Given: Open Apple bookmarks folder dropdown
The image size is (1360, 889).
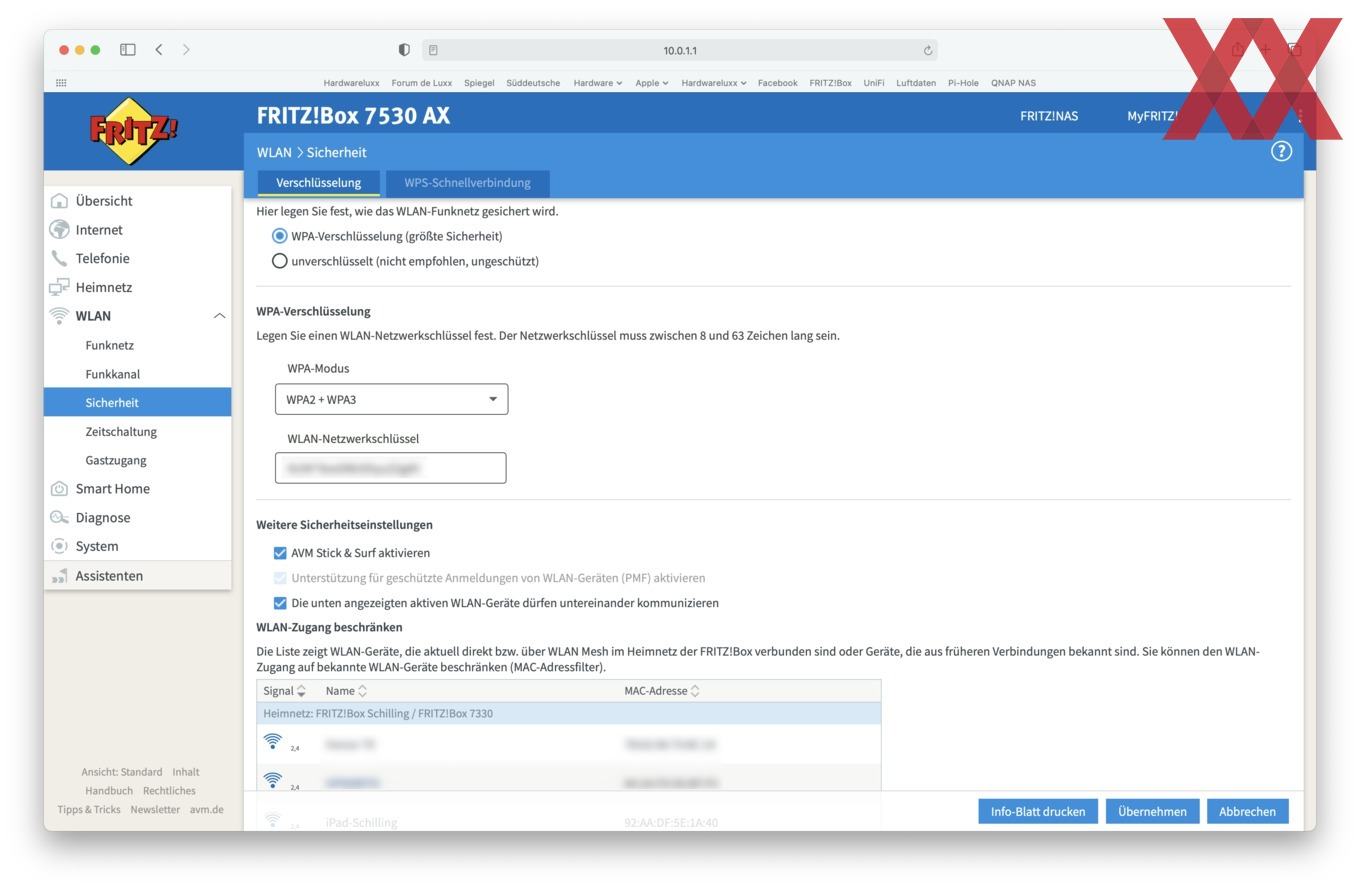Looking at the screenshot, I should tap(652, 83).
